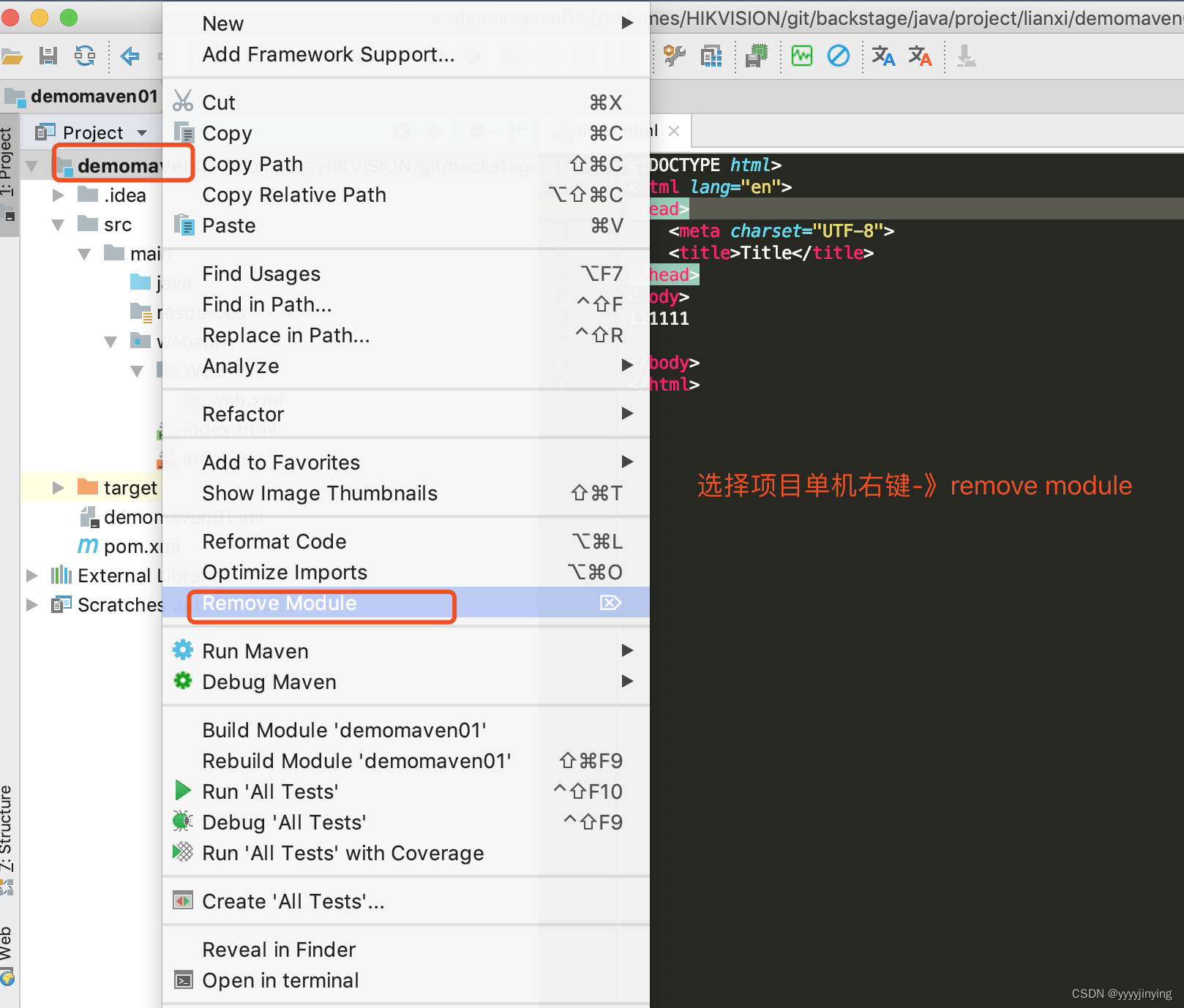Choose Run 'All Tests'
1184x1008 pixels.
(x=405, y=791)
